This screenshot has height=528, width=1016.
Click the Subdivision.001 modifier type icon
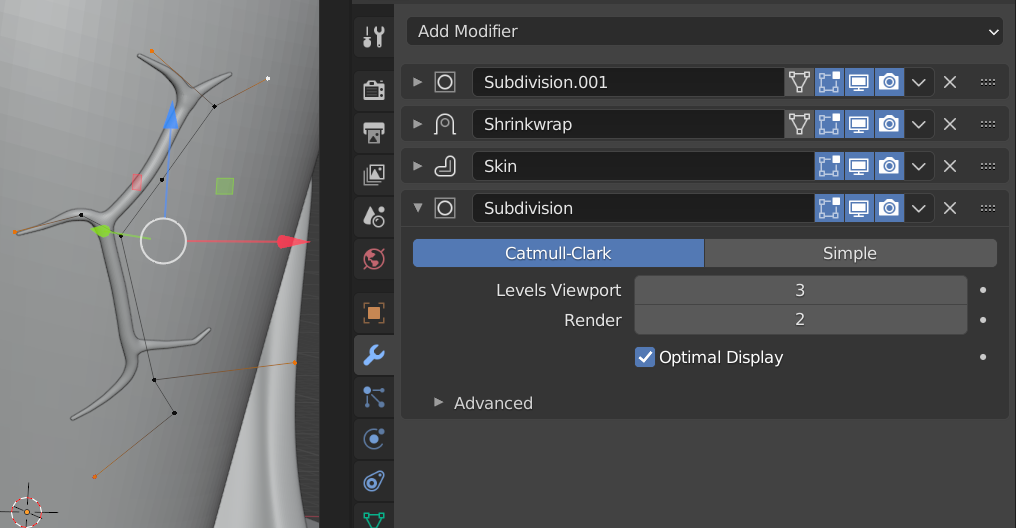(x=444, y=82)
